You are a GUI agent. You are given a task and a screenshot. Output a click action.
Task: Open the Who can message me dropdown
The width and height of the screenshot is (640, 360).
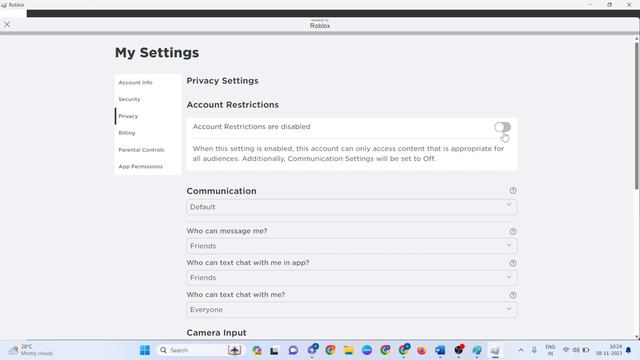pyautogui.click(x=351, y=246)
